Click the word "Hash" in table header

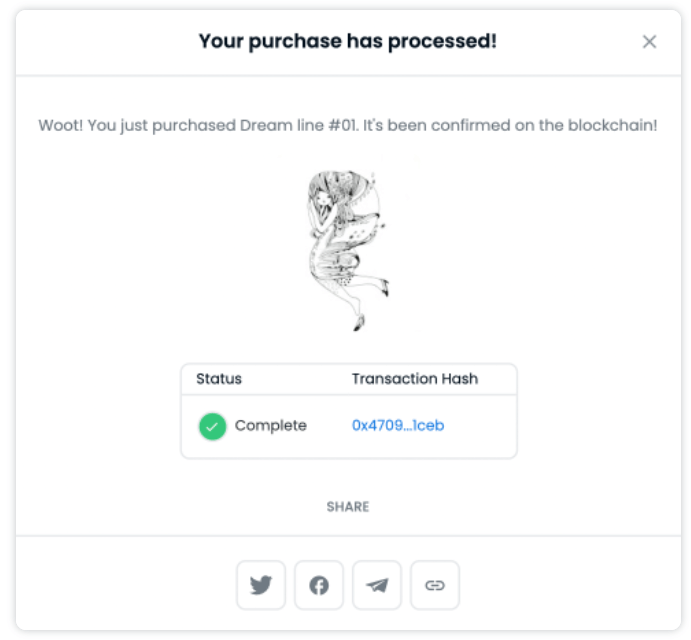459,379
